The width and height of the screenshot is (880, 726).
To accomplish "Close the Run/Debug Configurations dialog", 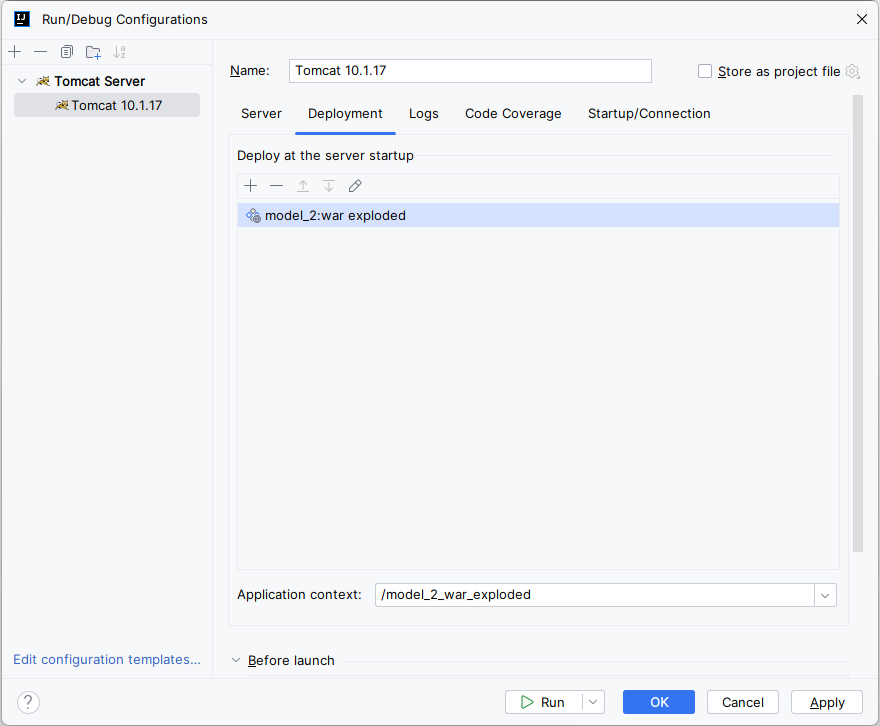I will click(862, 19).
